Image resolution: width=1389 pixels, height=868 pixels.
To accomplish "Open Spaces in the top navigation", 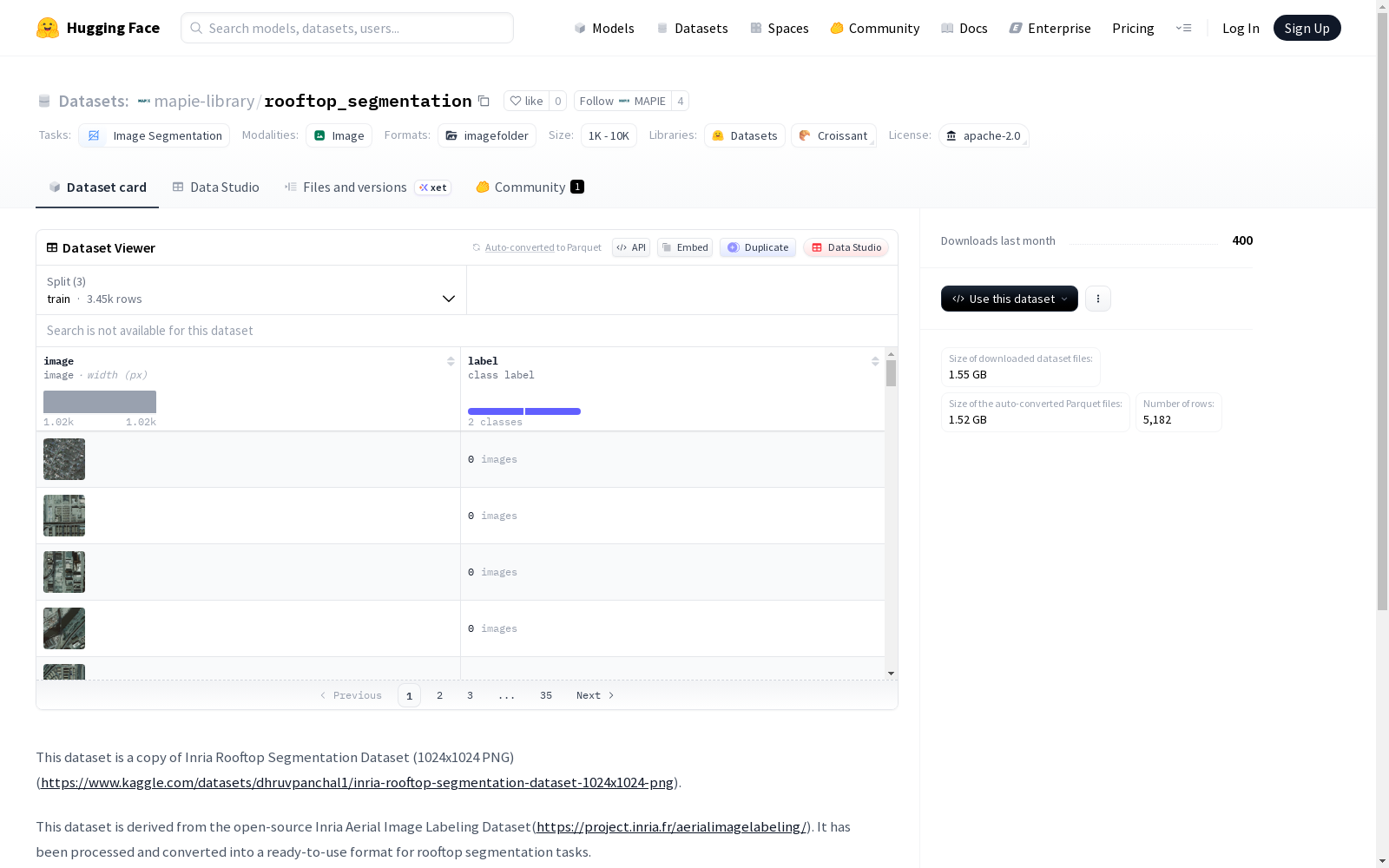I will point(779,28).
